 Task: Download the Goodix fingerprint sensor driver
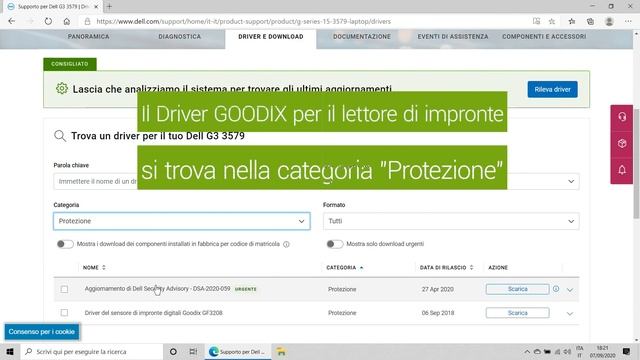(518, 313)
